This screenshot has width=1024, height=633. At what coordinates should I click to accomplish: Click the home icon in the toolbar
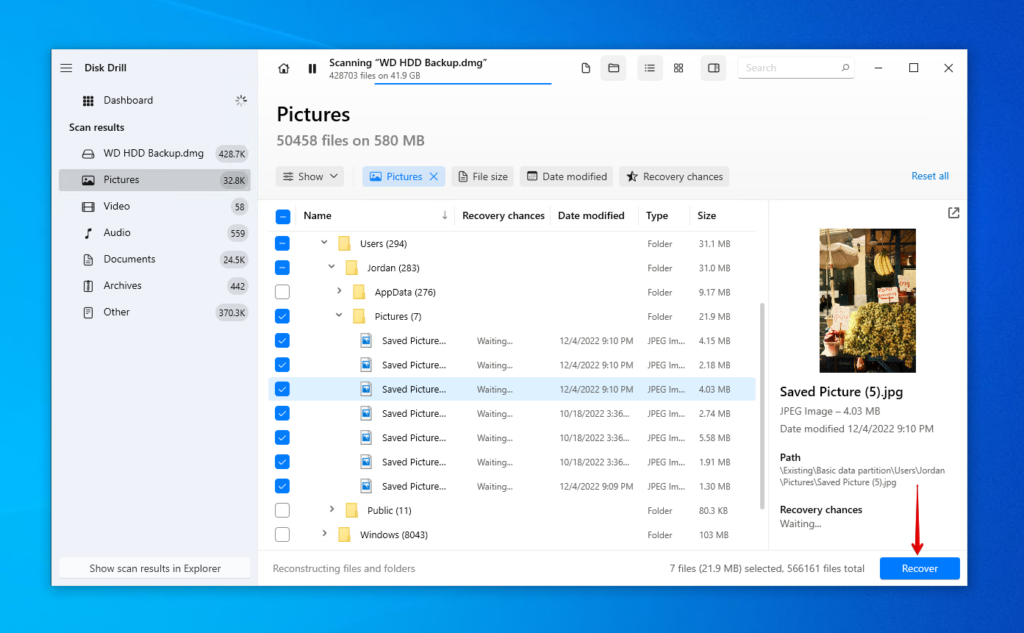(283, 67)
